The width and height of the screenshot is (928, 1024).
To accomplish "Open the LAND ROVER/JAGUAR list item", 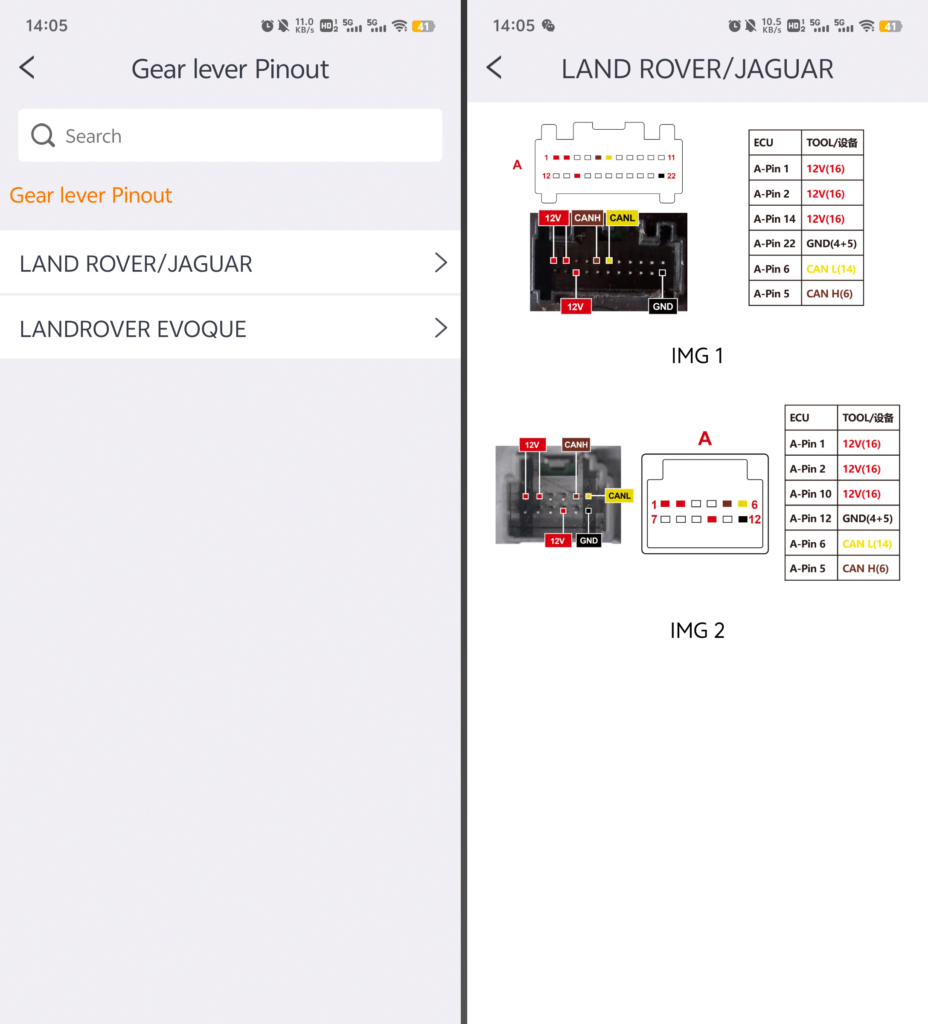I will (230, 263).
